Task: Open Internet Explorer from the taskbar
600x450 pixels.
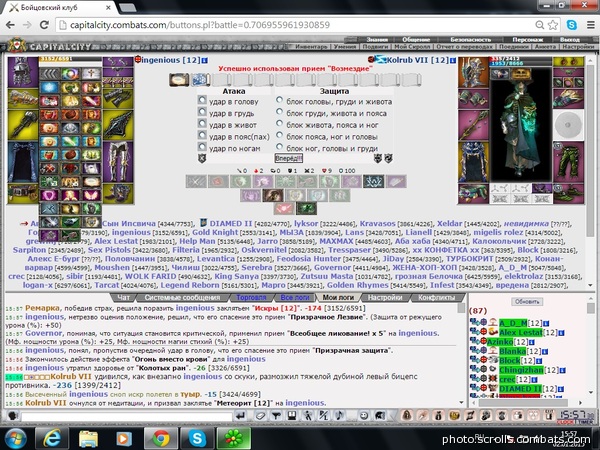Action: coord(52,438)
